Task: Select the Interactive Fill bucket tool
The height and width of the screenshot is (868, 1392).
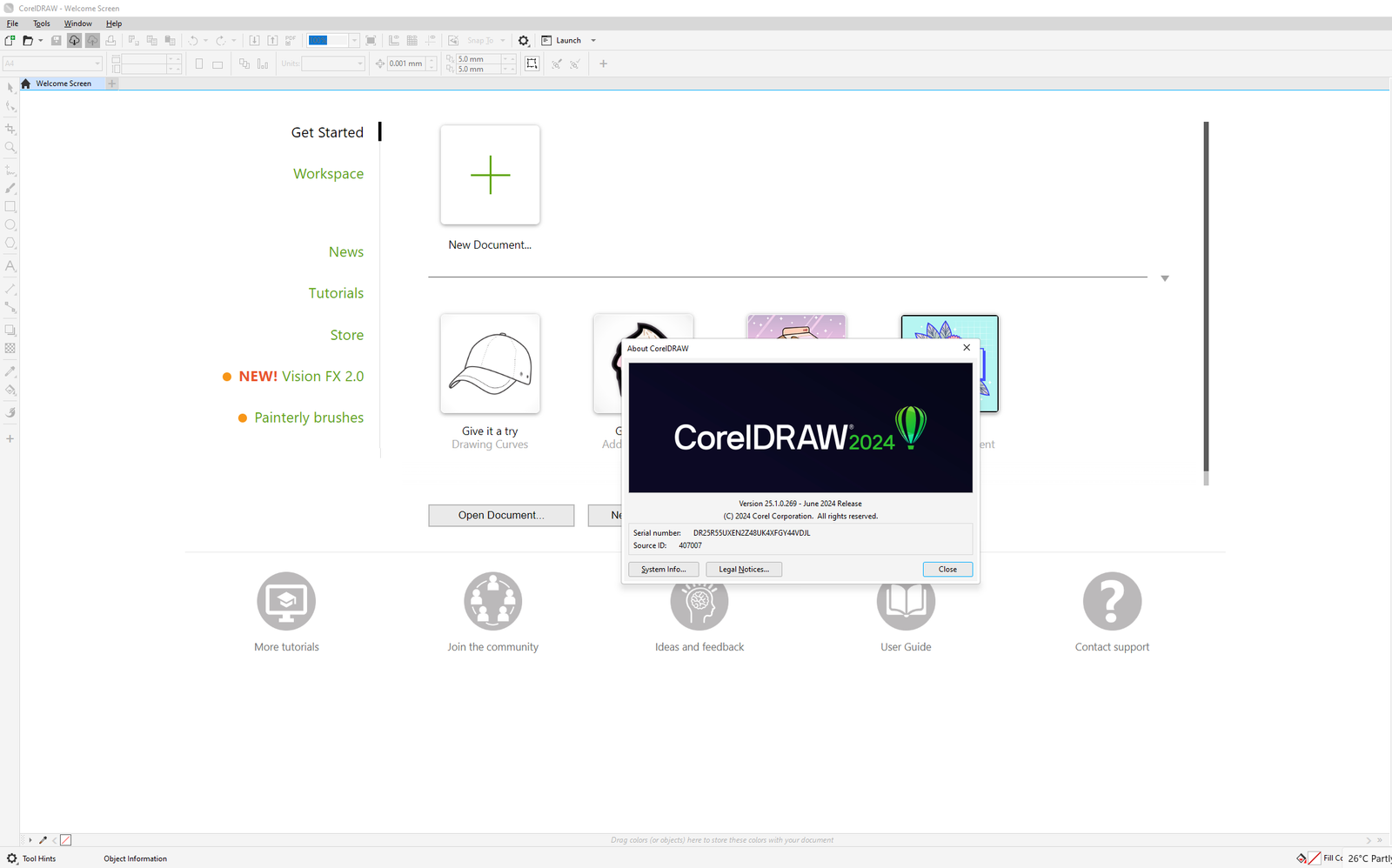Action: [10, 390]
